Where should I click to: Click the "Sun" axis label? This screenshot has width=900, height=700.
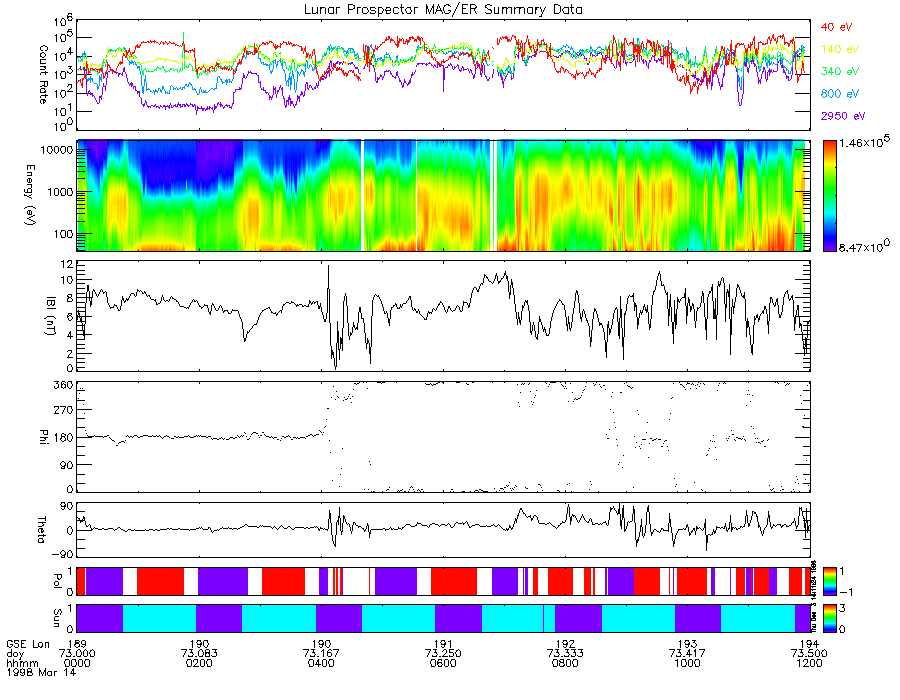pos(57,618)
